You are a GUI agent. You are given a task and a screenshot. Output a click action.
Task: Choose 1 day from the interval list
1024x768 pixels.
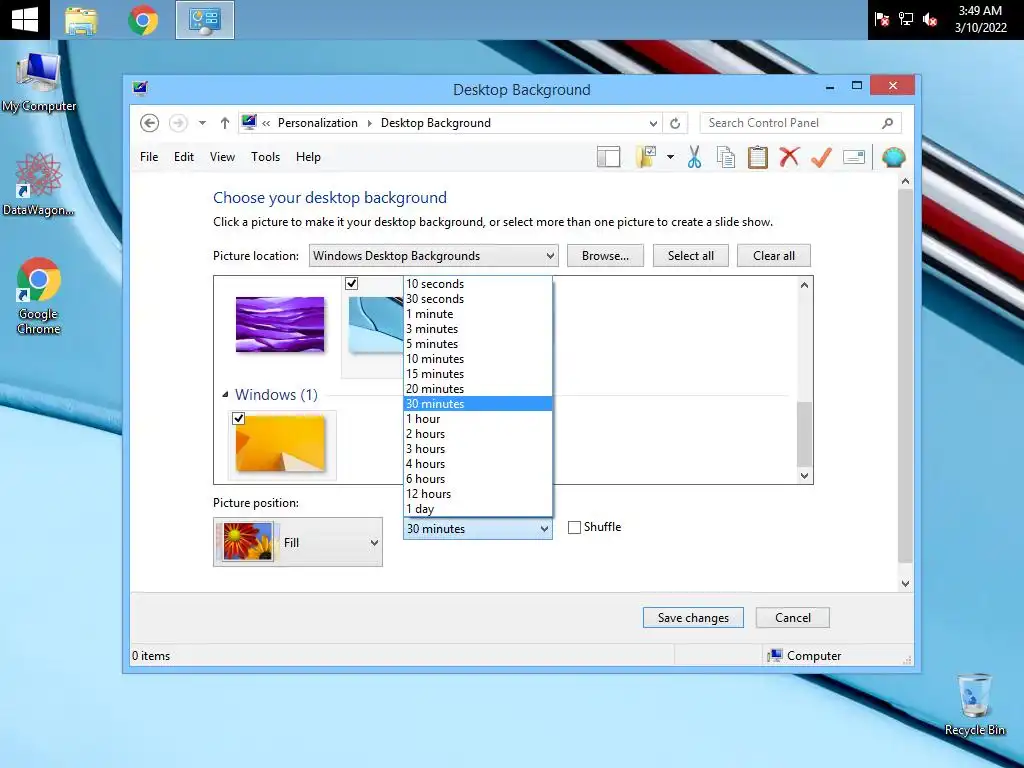478,509
